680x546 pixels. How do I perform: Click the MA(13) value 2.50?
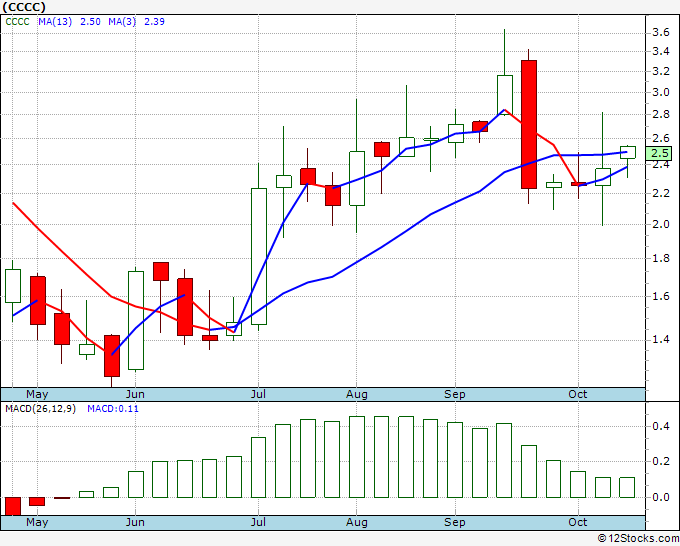click(90, 22)
